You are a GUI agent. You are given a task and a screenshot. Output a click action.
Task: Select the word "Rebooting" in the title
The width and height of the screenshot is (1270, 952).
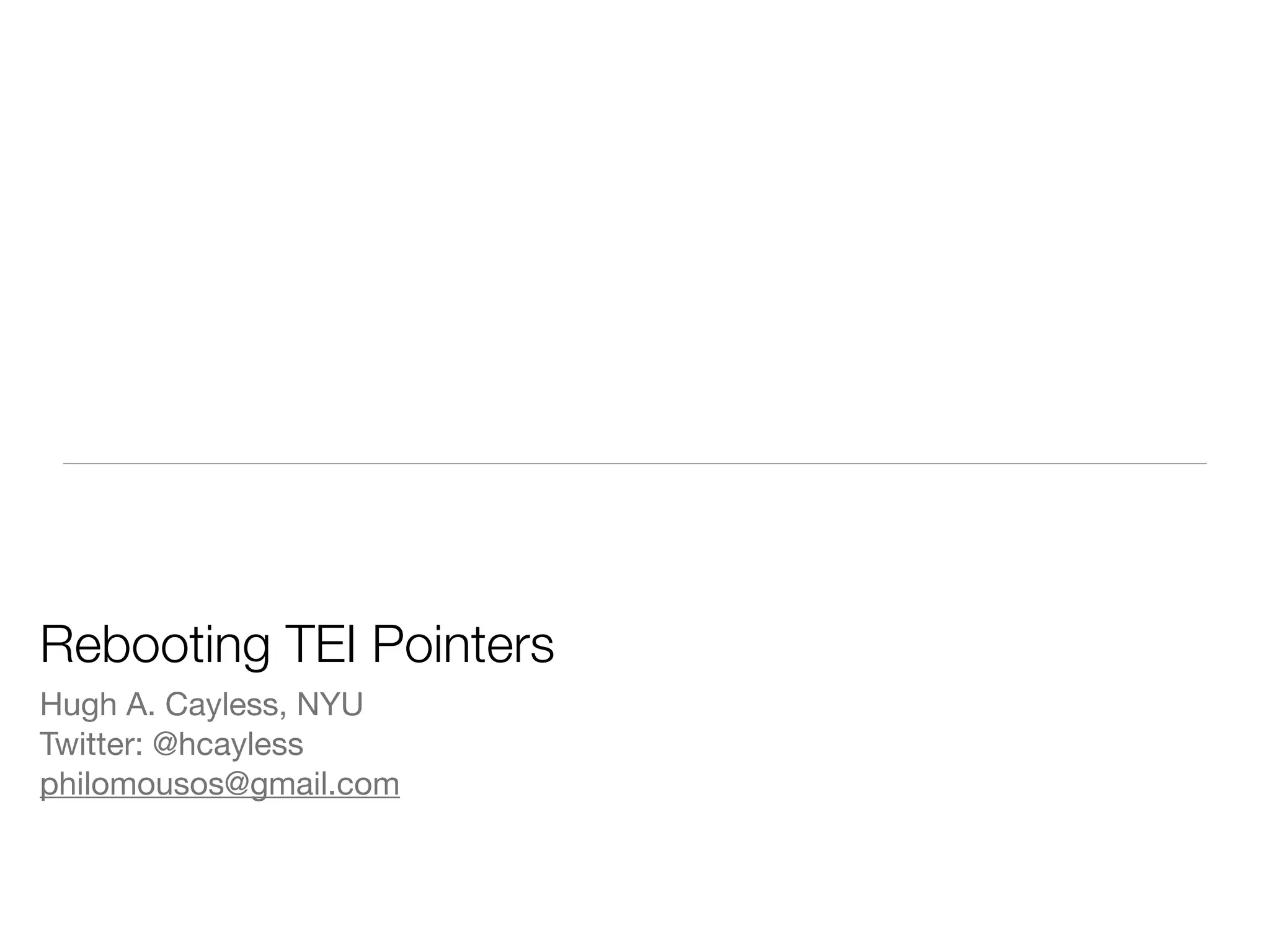tap(154, 645)
